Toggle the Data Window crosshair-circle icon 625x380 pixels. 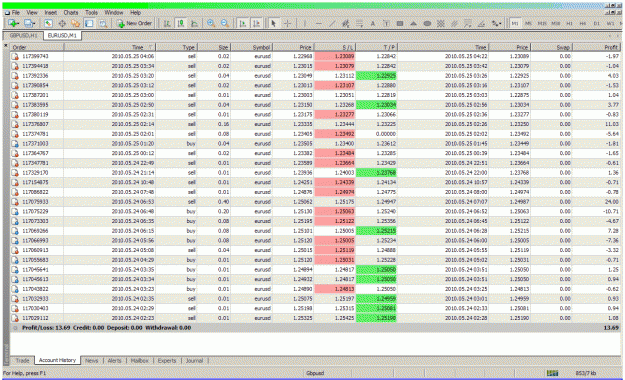pos(62,24)
